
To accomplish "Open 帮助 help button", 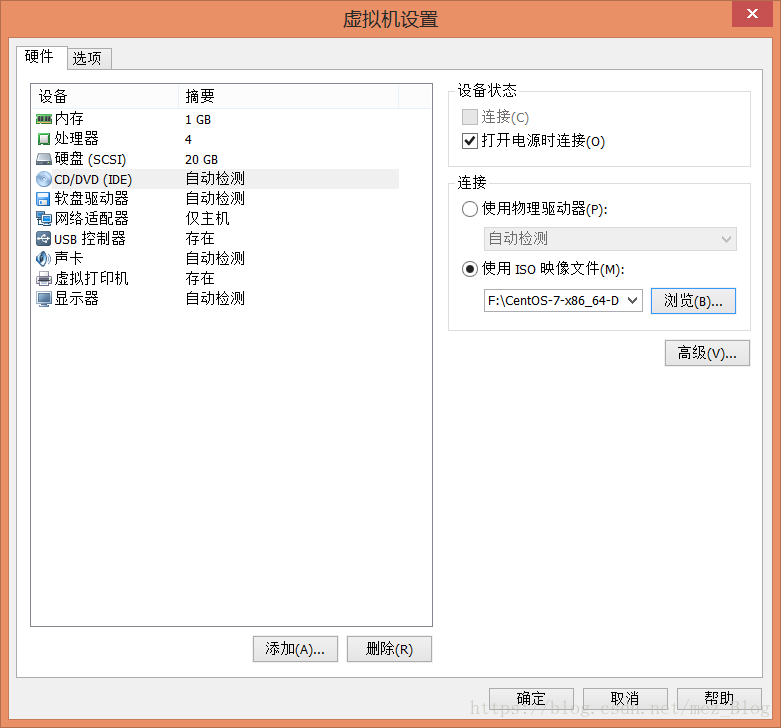I will tap(719, 699).
